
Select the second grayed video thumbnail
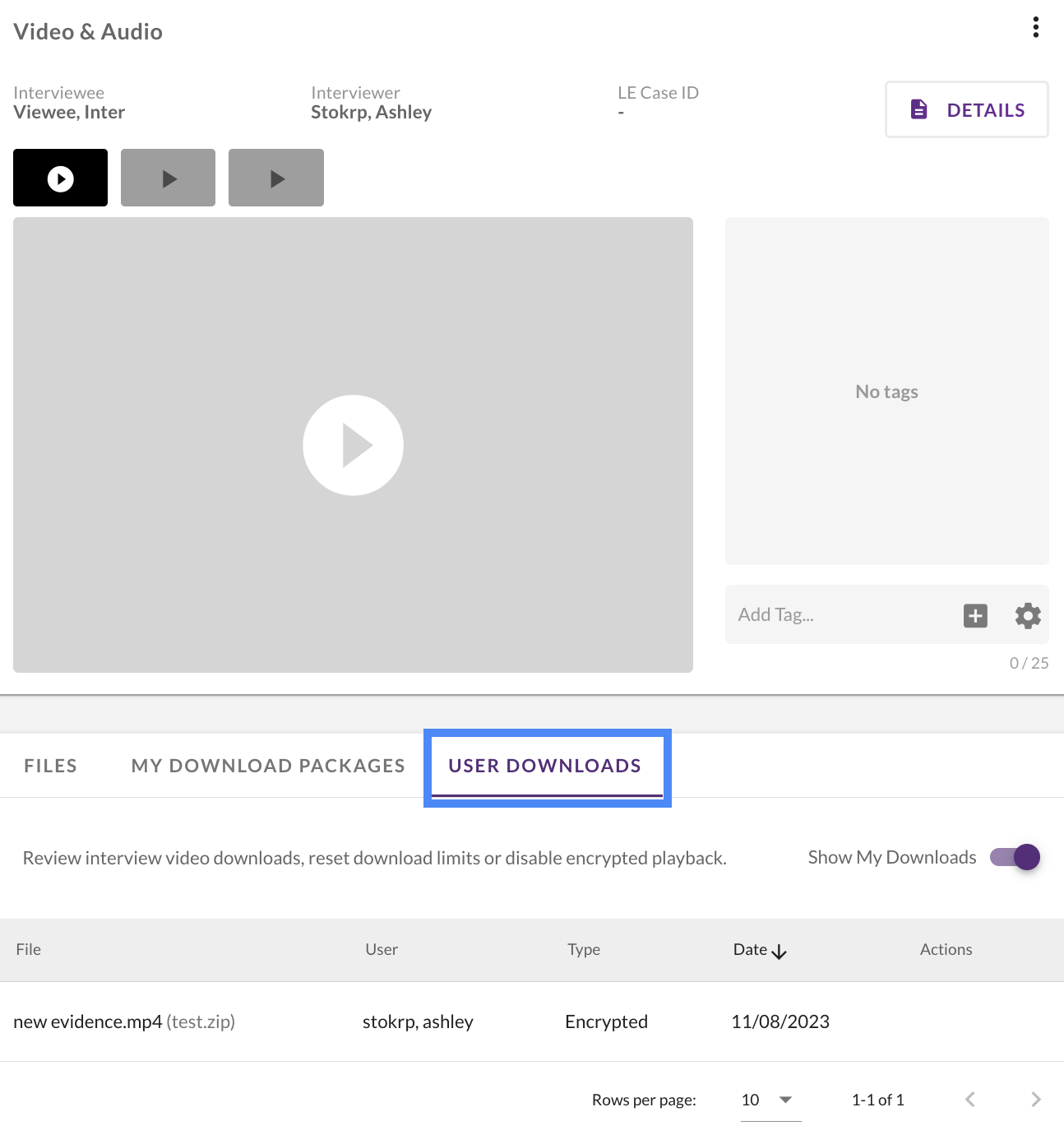pyautogui.click(x=167, y=177)
